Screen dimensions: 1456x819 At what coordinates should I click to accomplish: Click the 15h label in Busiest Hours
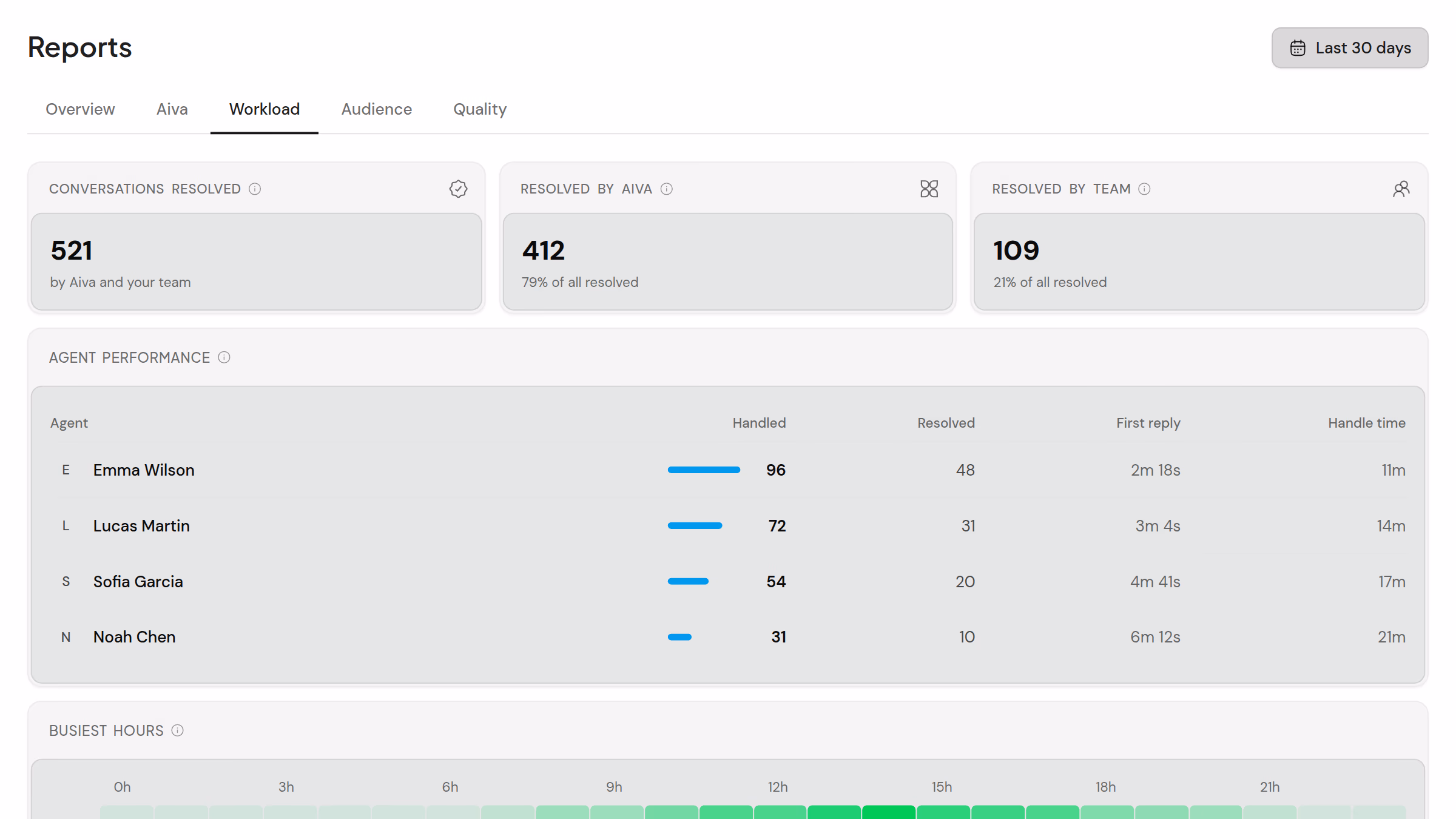pyautogui.click(x=942, y=787)
